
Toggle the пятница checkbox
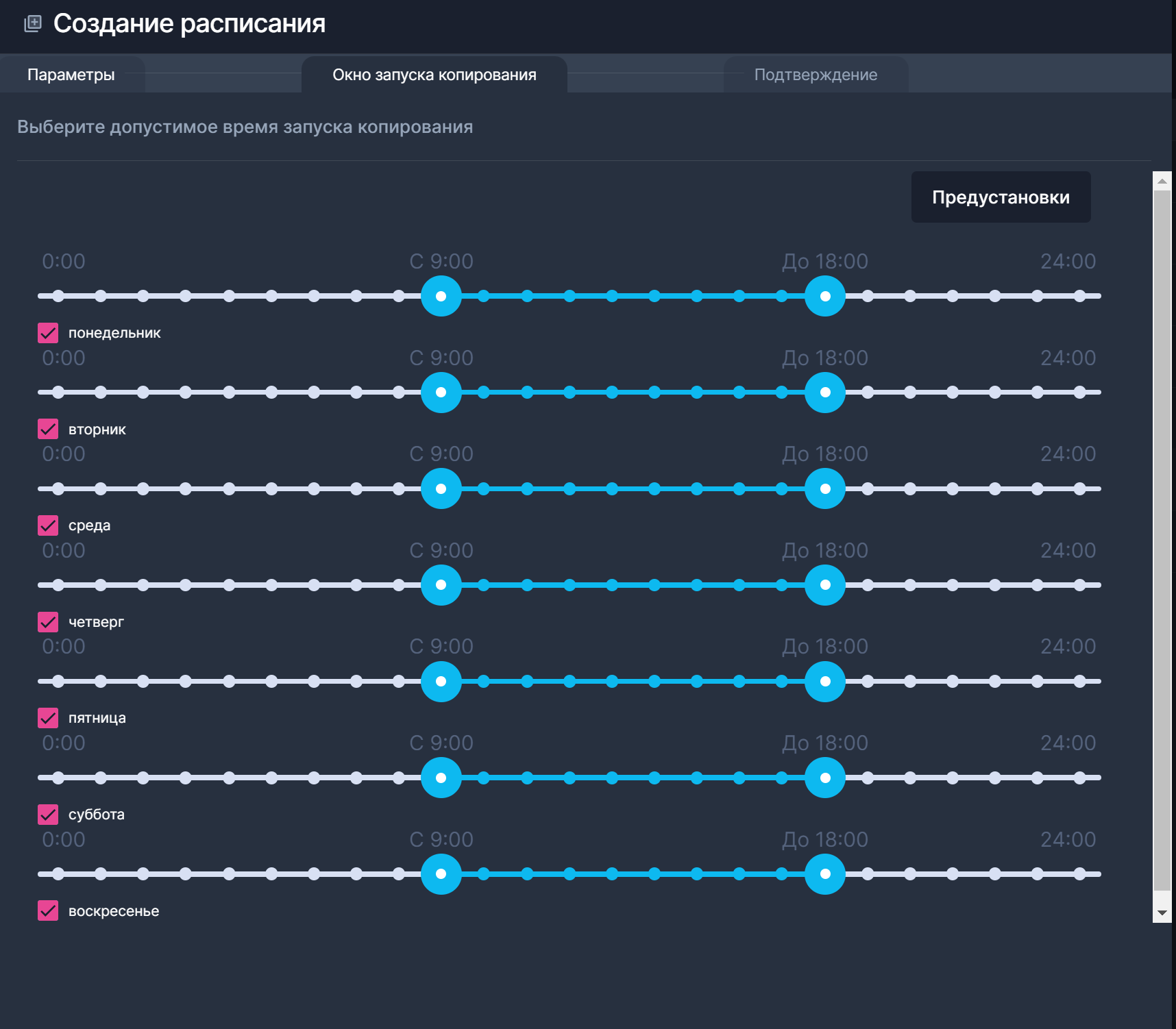pos(48,718)
